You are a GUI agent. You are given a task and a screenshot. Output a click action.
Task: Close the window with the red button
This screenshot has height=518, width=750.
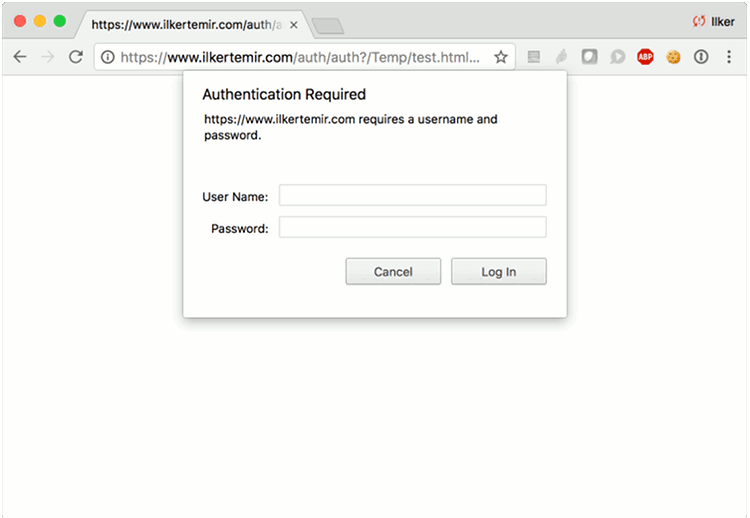click(x=20, y=21)
